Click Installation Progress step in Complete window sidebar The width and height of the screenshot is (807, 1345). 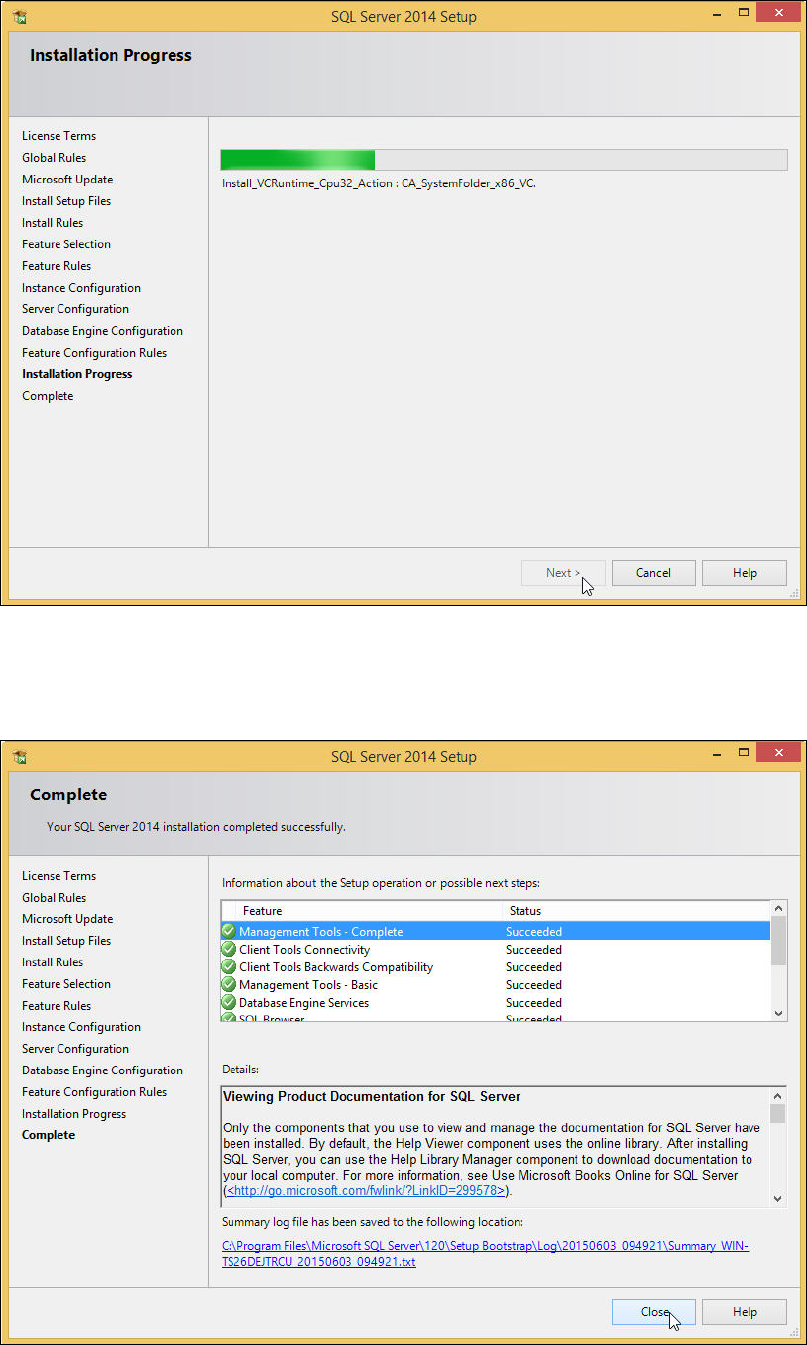74,1114
